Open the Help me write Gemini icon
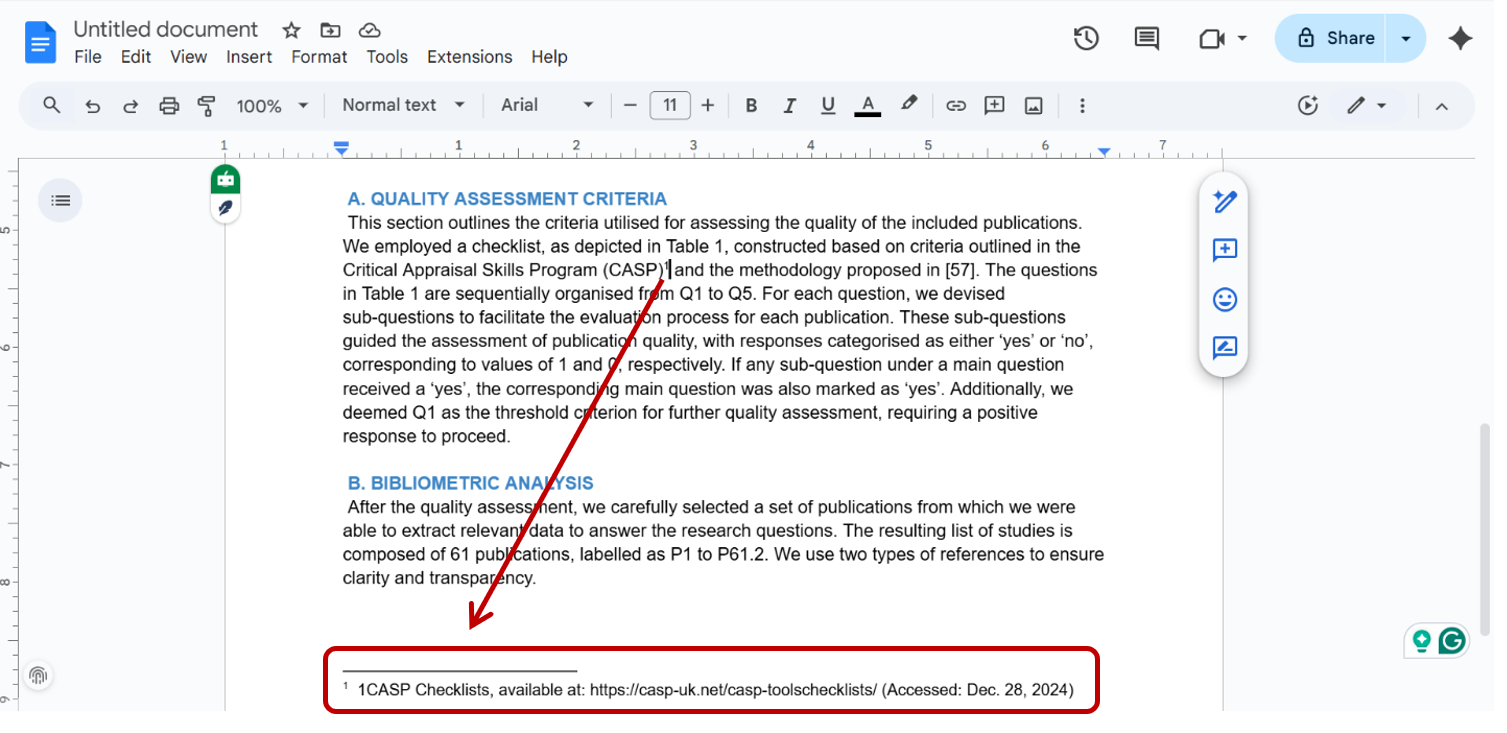The image size is (1507, 733). click(1224, 201)
